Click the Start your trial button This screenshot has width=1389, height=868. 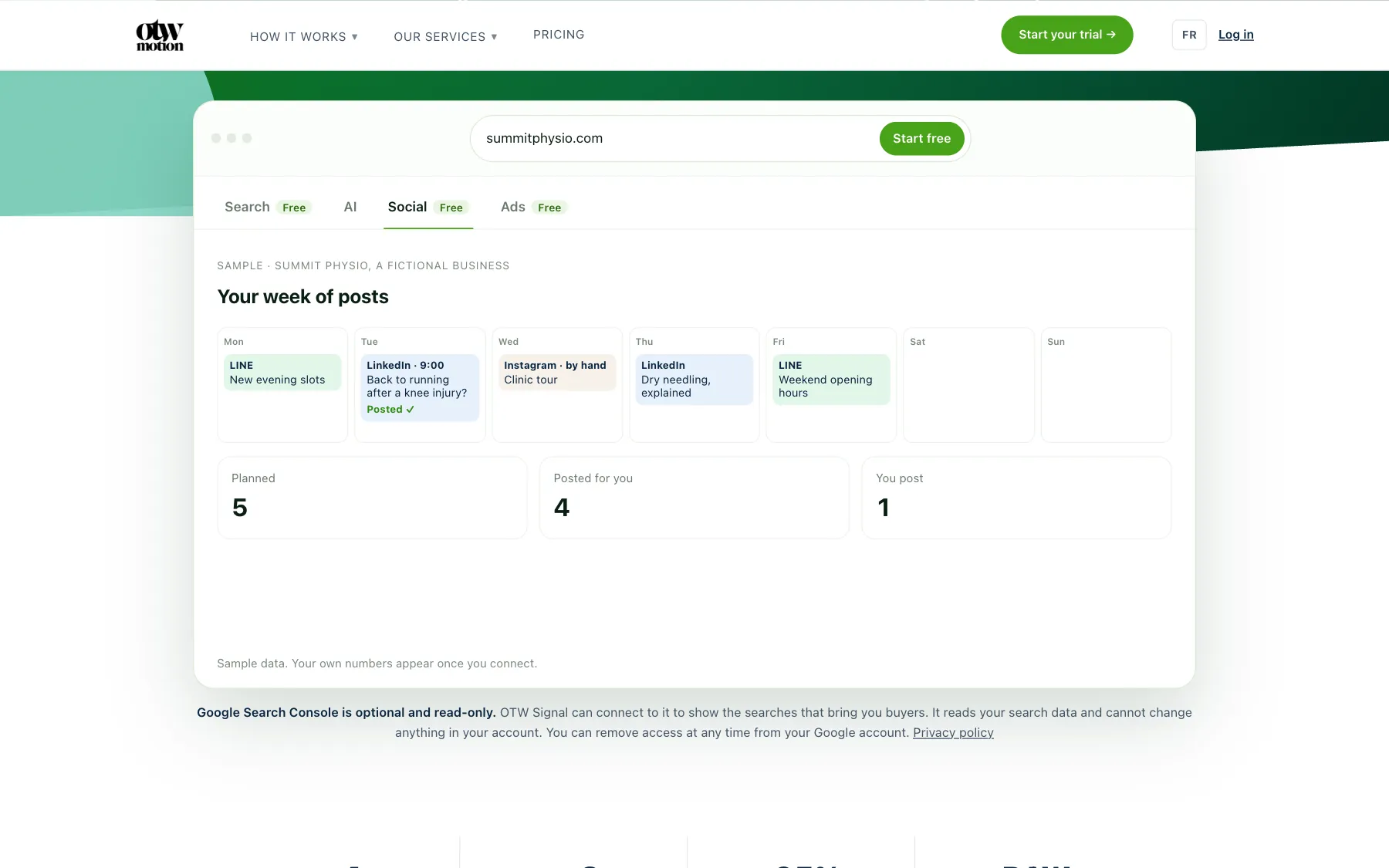click(x=1066, y=35)
